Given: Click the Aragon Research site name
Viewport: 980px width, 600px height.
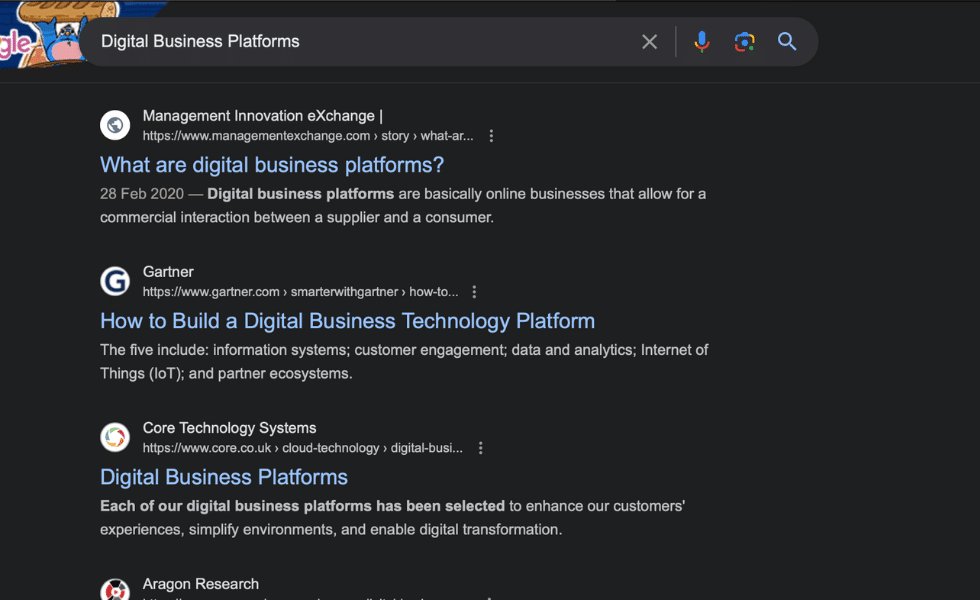Looking at the screenshot, I should (x=201, y=584).
